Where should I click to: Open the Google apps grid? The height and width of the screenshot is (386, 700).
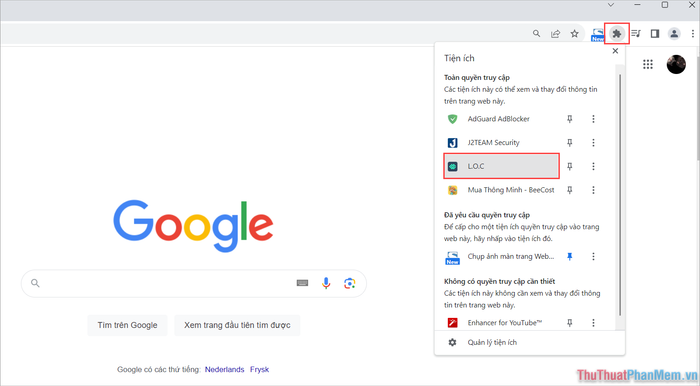tap(648, 64)
